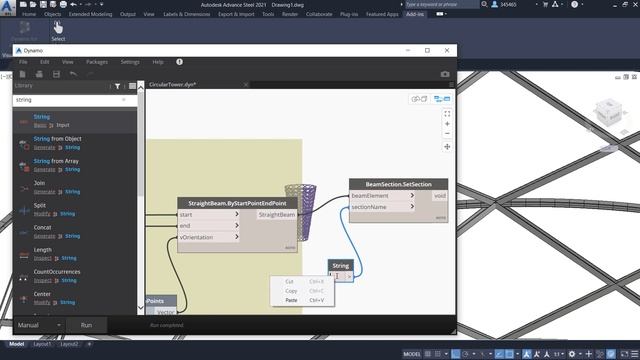Select CircularTower.dyn tab
Viewport: 640px width, 360px height.
[173, 84]
